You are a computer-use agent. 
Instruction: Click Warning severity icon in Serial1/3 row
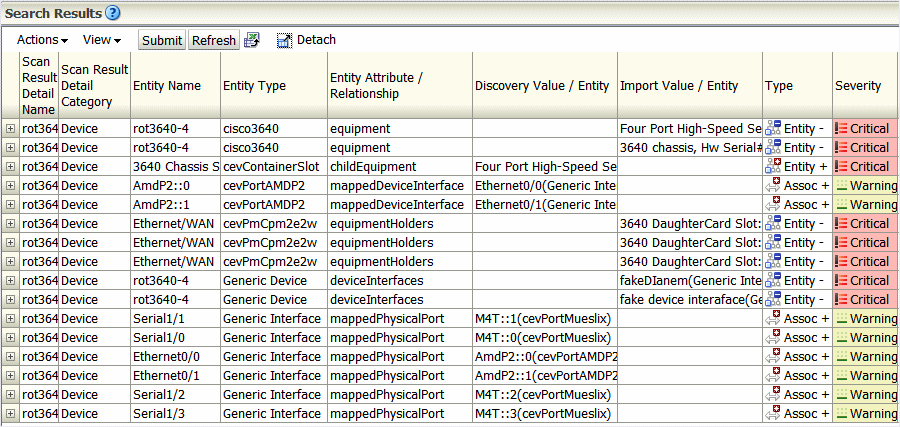click(841, 413)
